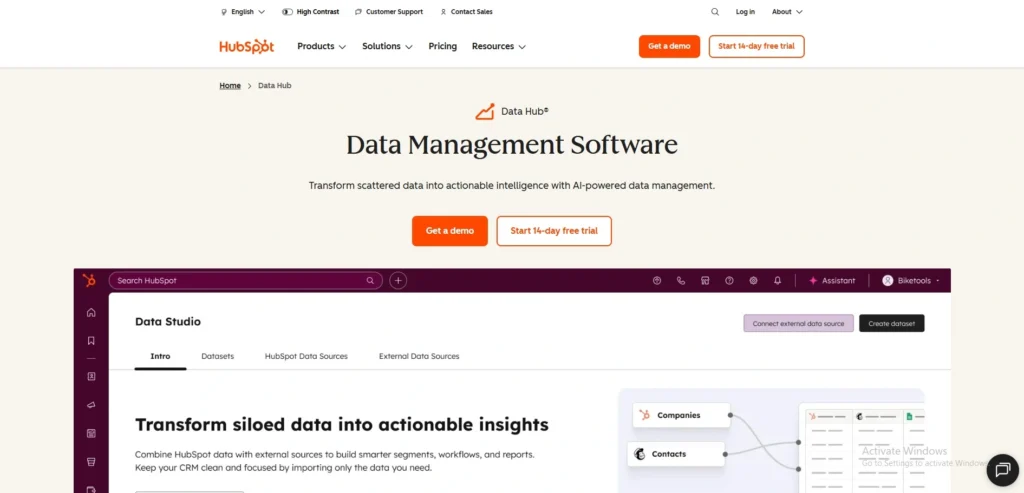Click the Home icon in the purple sidebar

[91, 312]
